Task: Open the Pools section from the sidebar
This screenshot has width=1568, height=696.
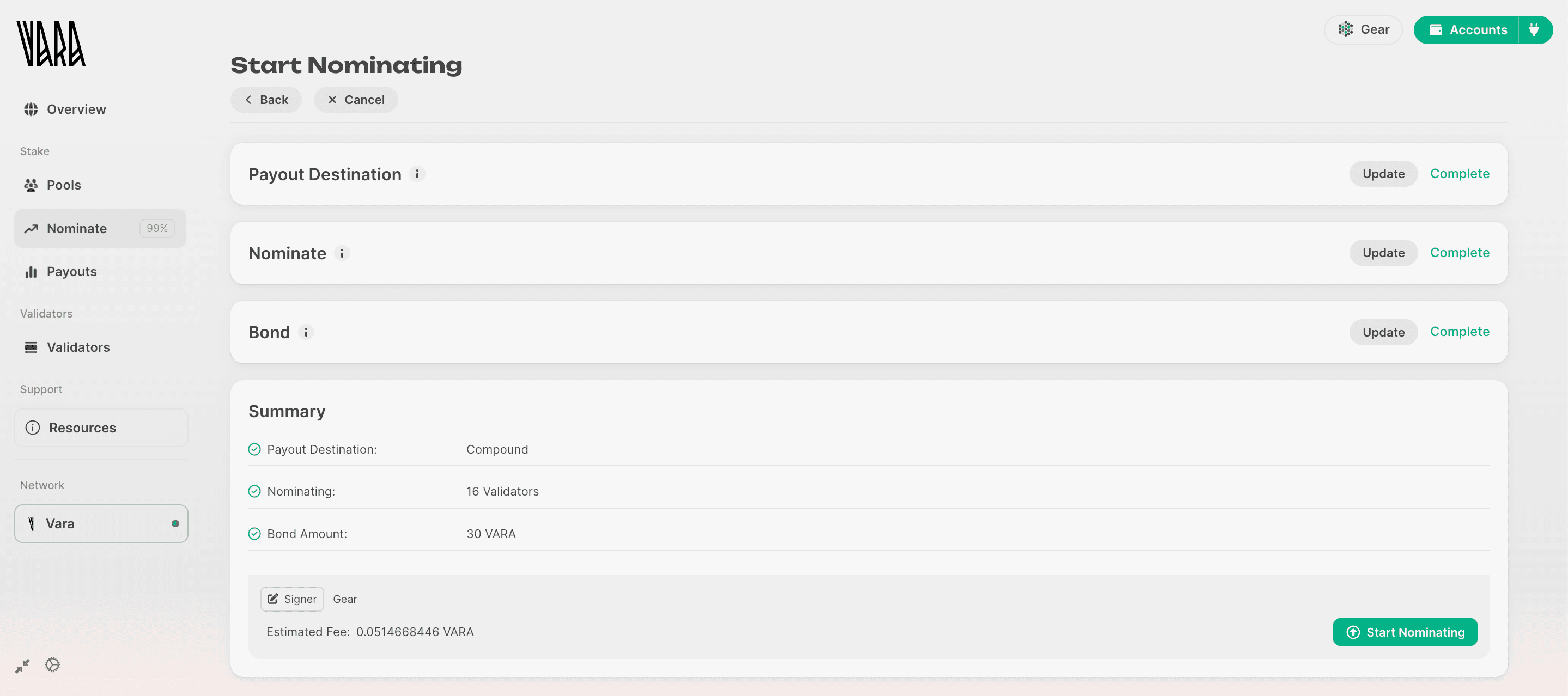Action: tap(31, 184)
